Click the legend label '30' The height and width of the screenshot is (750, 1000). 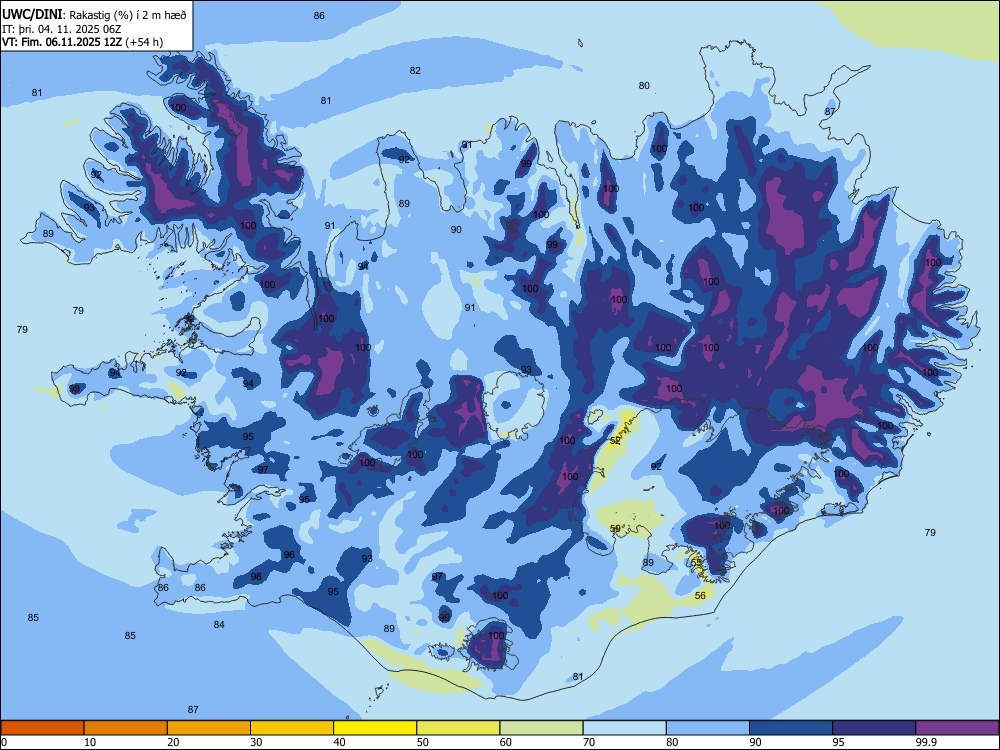pos(256,742)
